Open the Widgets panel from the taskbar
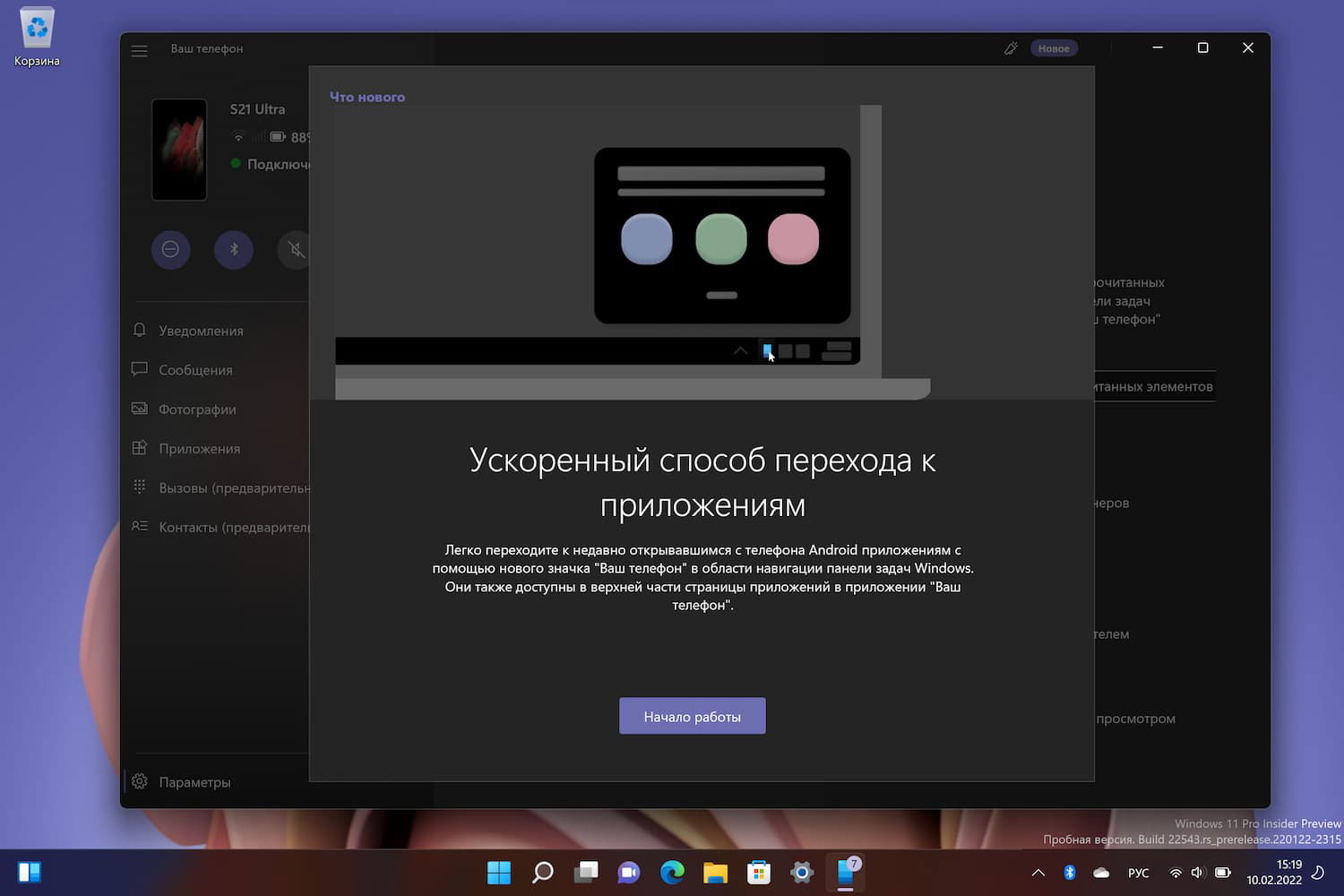The height and width of the screenshot is (896, 1344). tap(30, 872)
